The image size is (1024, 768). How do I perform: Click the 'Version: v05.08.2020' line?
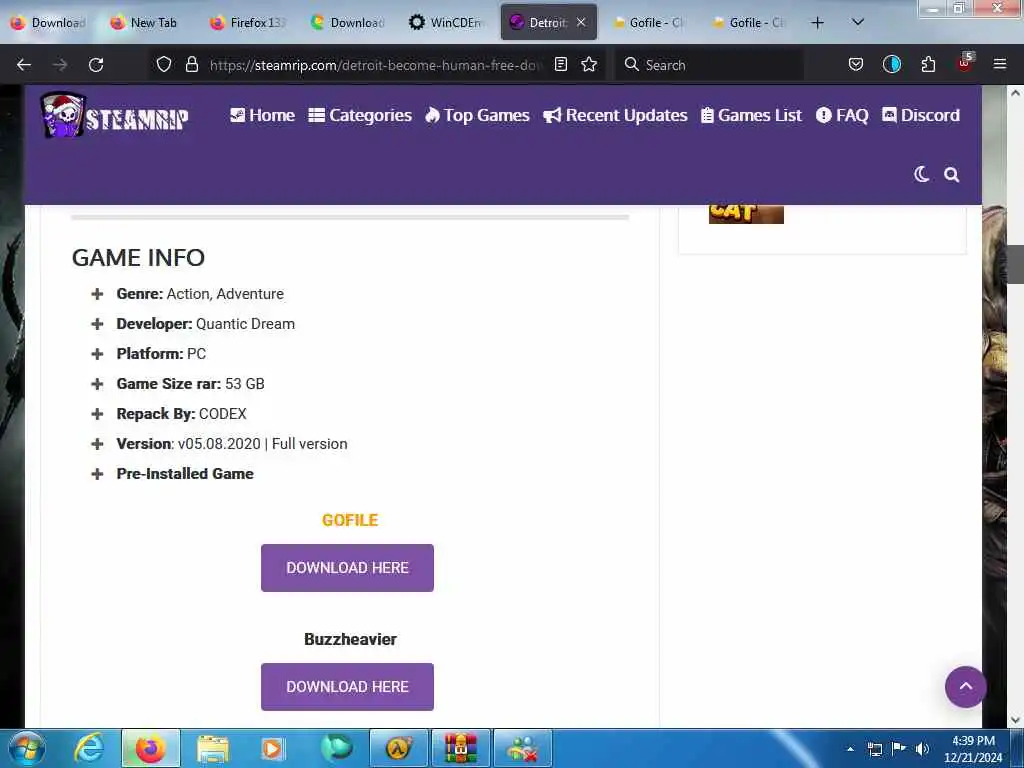pyautogui.click(x=232, y=444)
